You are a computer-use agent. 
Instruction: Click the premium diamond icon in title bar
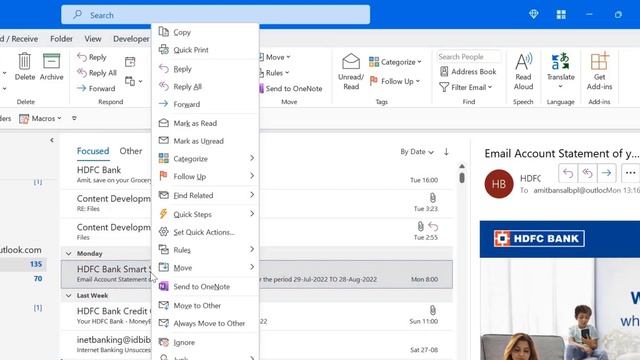click(533, 14)
